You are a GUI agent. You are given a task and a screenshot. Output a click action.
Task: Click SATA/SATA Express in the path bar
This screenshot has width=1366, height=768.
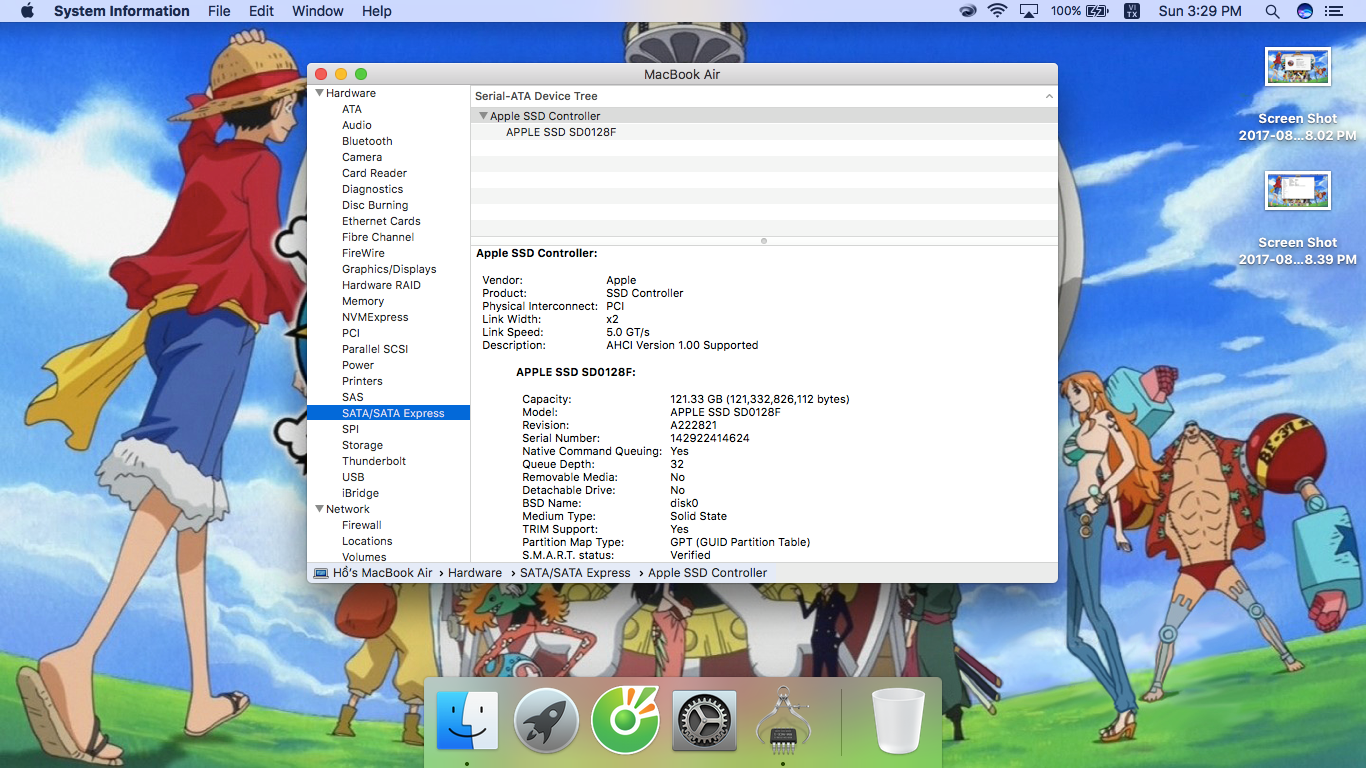pyautogui.click(x=575, y=573)
